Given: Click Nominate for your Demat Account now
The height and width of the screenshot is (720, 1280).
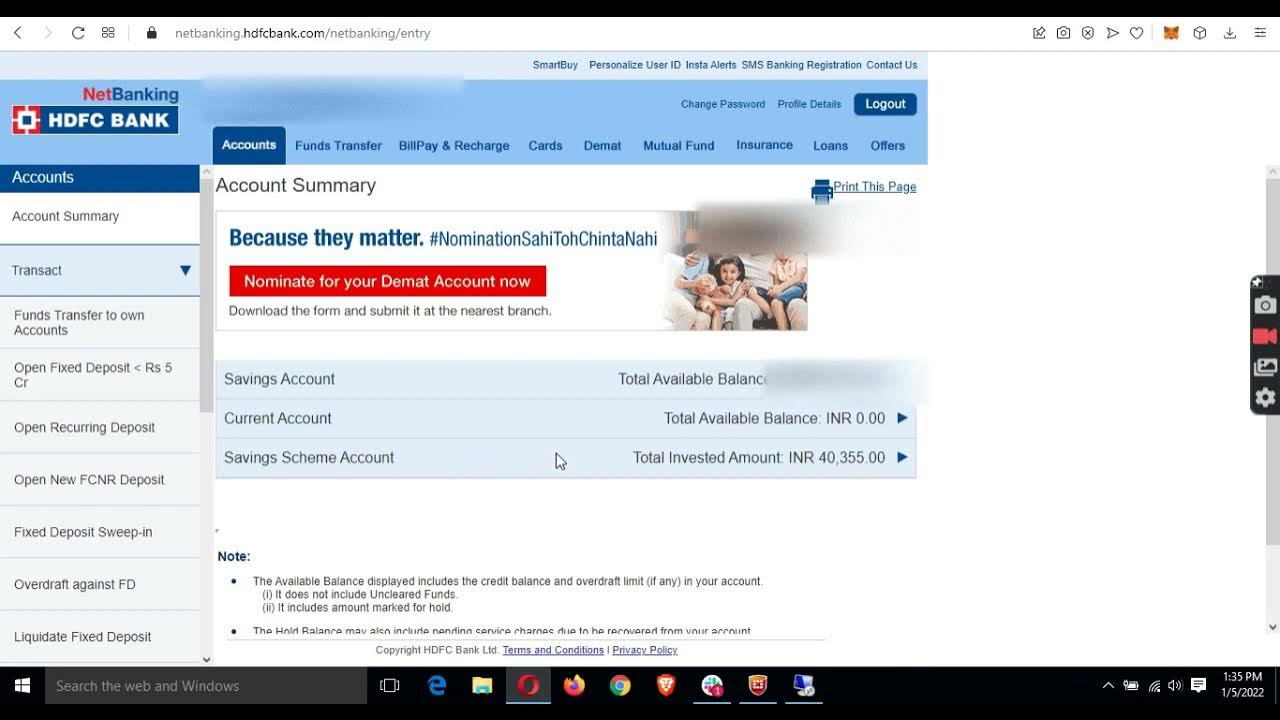Looking at the screenshot, I should tap(387, 281).
